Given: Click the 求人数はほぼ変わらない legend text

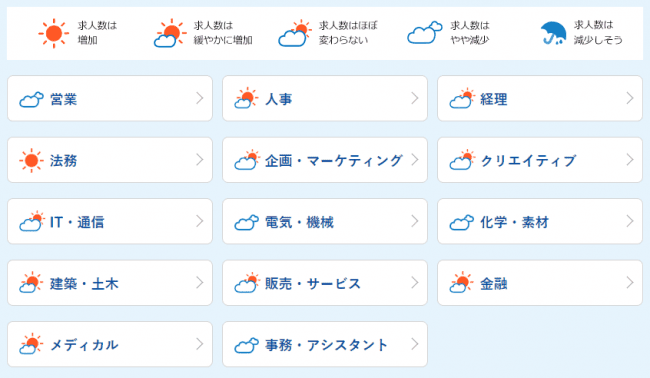Looking at the screenshot, I should [348, 33].
